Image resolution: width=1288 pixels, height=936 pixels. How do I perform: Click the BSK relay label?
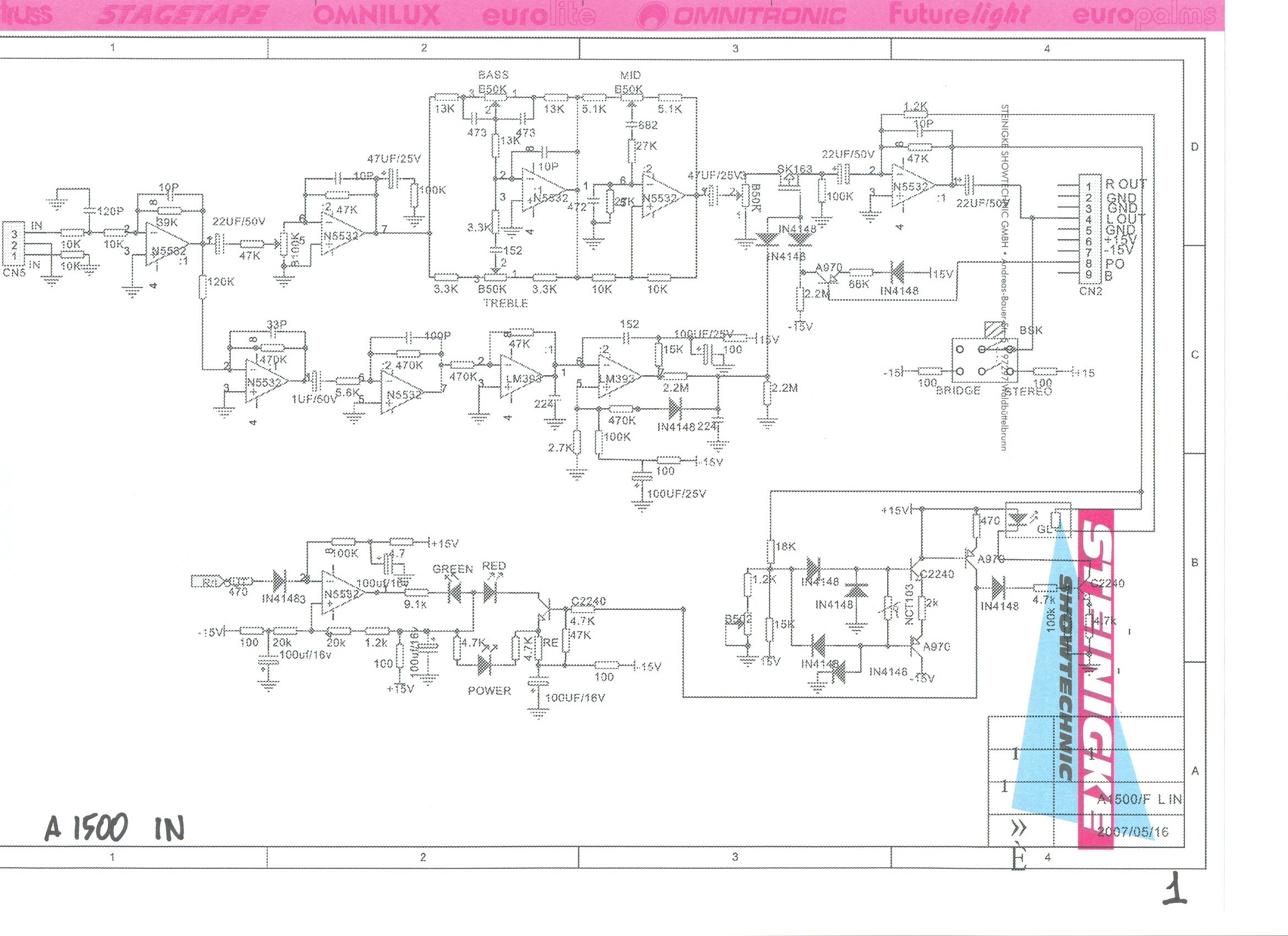tap(1031, 330)
